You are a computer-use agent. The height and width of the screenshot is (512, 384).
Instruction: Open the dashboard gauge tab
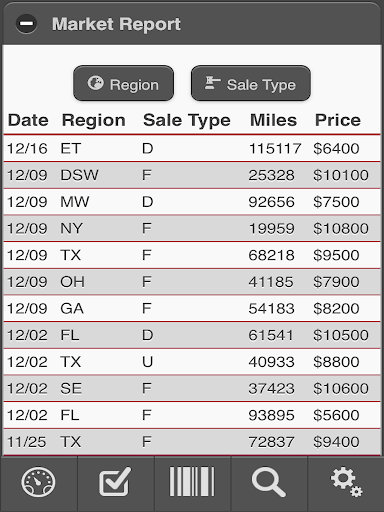[39, 483]
